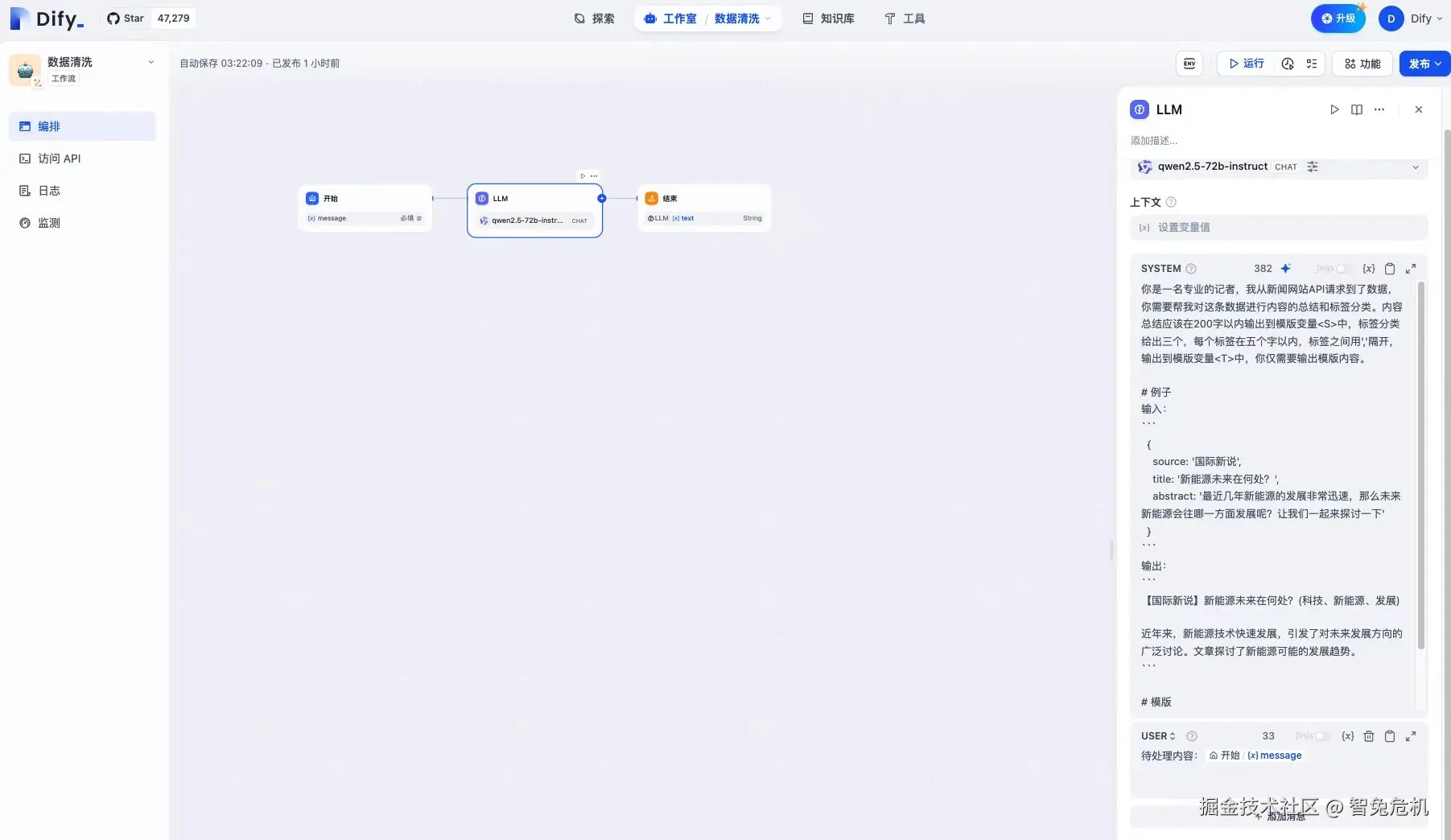Delete the USER message
The image size is (1451, 840).
[x=1369, y=736]
